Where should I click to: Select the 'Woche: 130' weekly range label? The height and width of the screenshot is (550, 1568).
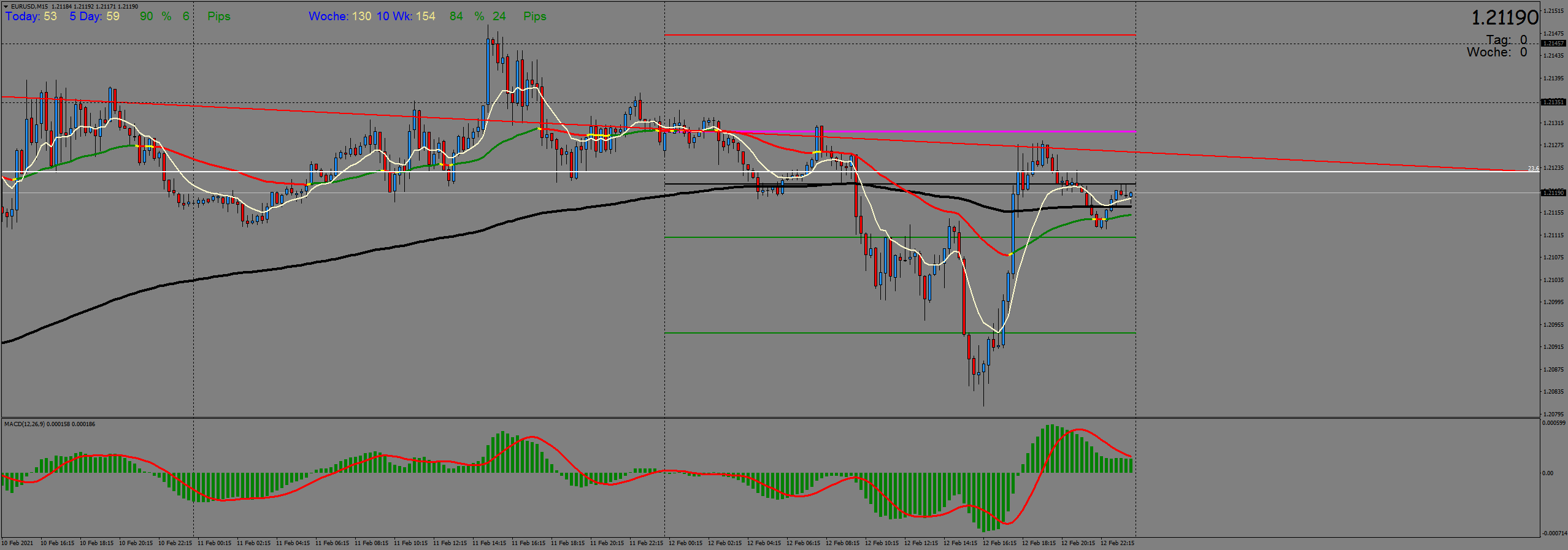[340, 17]
